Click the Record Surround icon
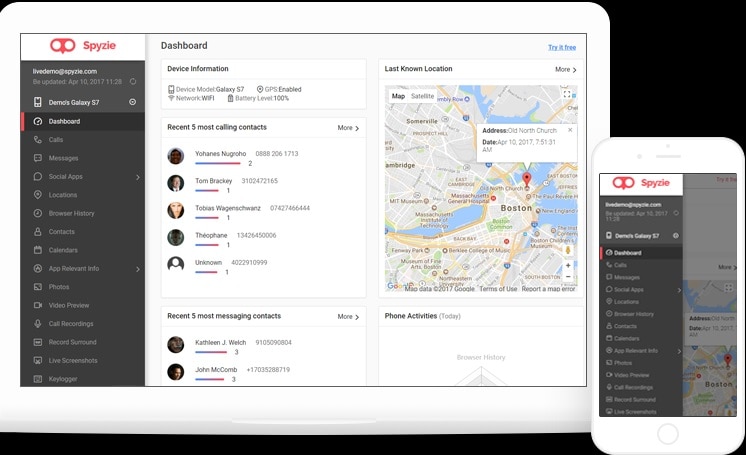746x455 pixels. pos(38,342)
